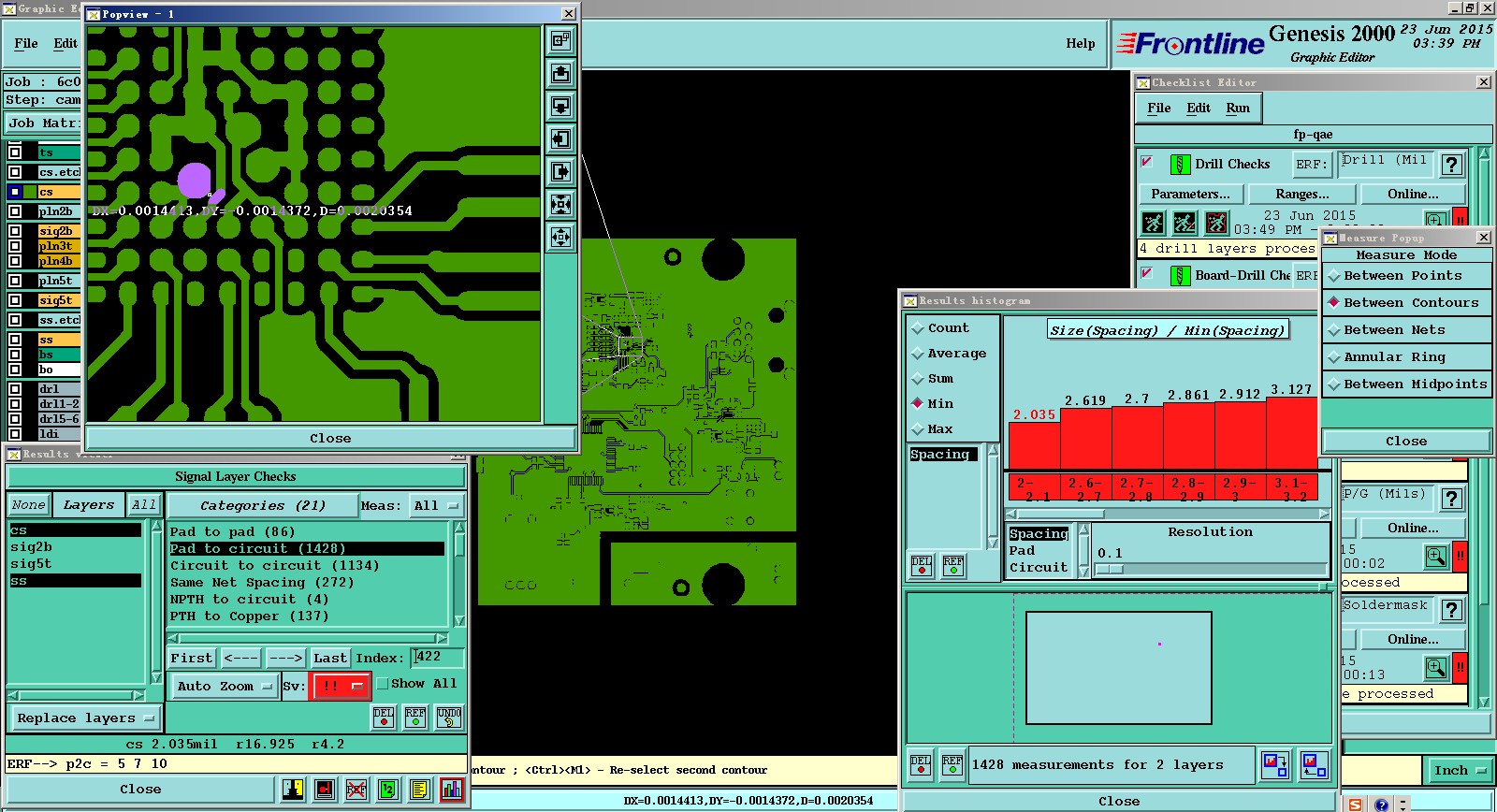The width and height of the screenshot is (1497, 812).
Task: Click the sogou 'S' tray icon
Action: coord(1355,804)
